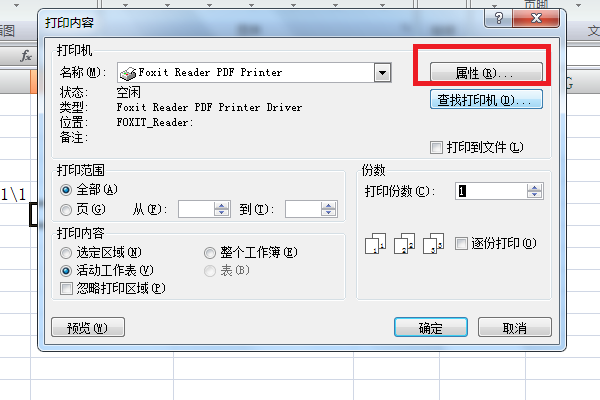The width and height of the screenshot is (600, 400).
Task: Increase the 从 (From) page spinner
Action: 221,206
